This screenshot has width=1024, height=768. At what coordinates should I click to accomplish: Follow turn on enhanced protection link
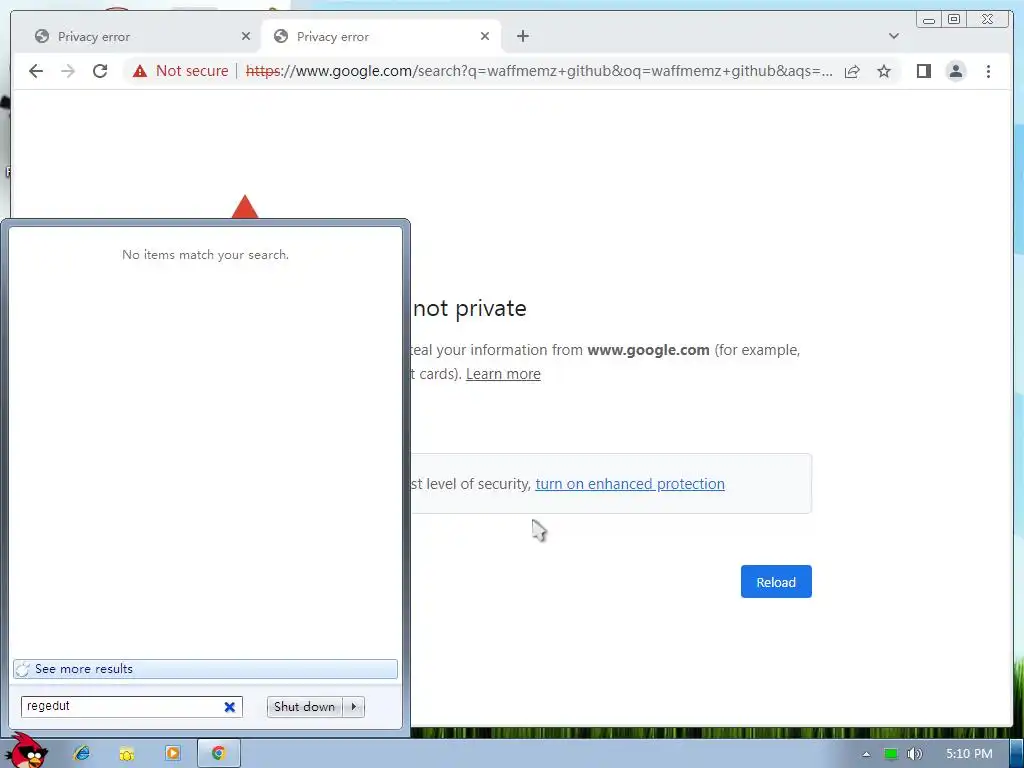click(630, 484)
